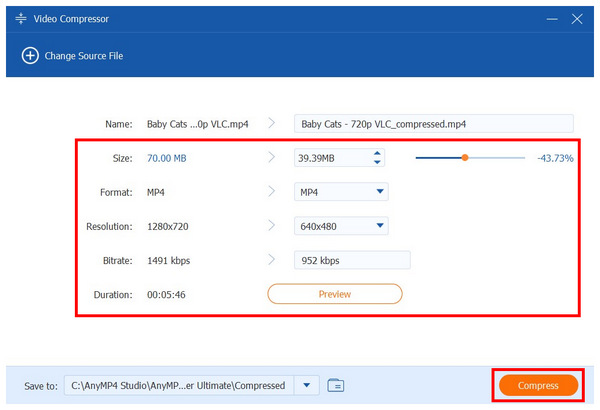The height and width of the screenshot is (410, 600).
Task: Close the Video Compressor window
Action: 576,19
